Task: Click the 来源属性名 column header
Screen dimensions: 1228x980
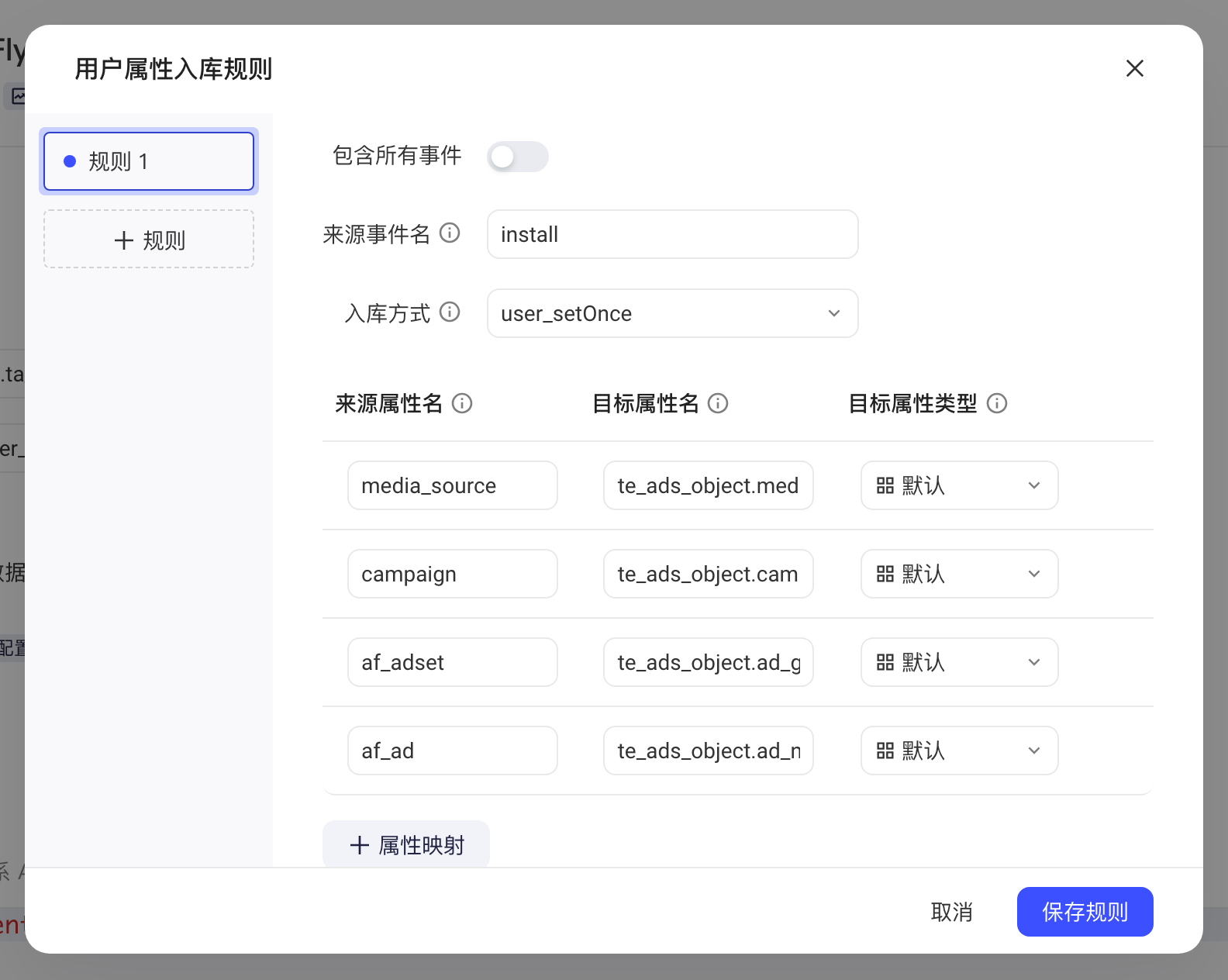Action: pos(389,403)
